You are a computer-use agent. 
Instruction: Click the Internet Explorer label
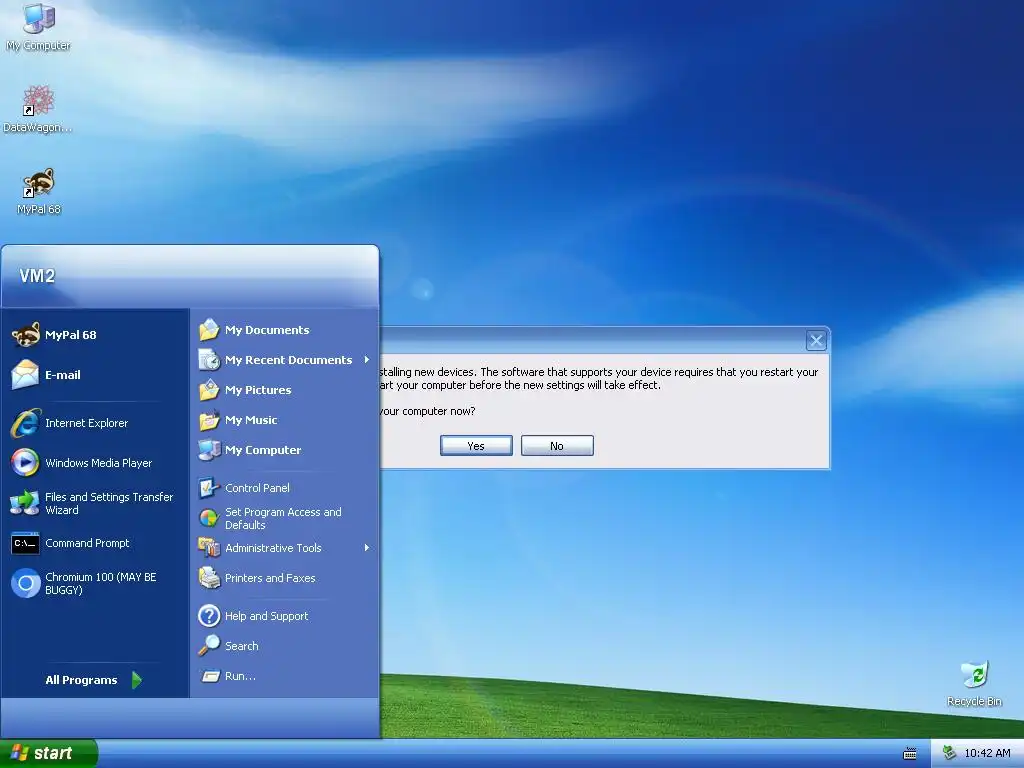(x=86, y=423)
